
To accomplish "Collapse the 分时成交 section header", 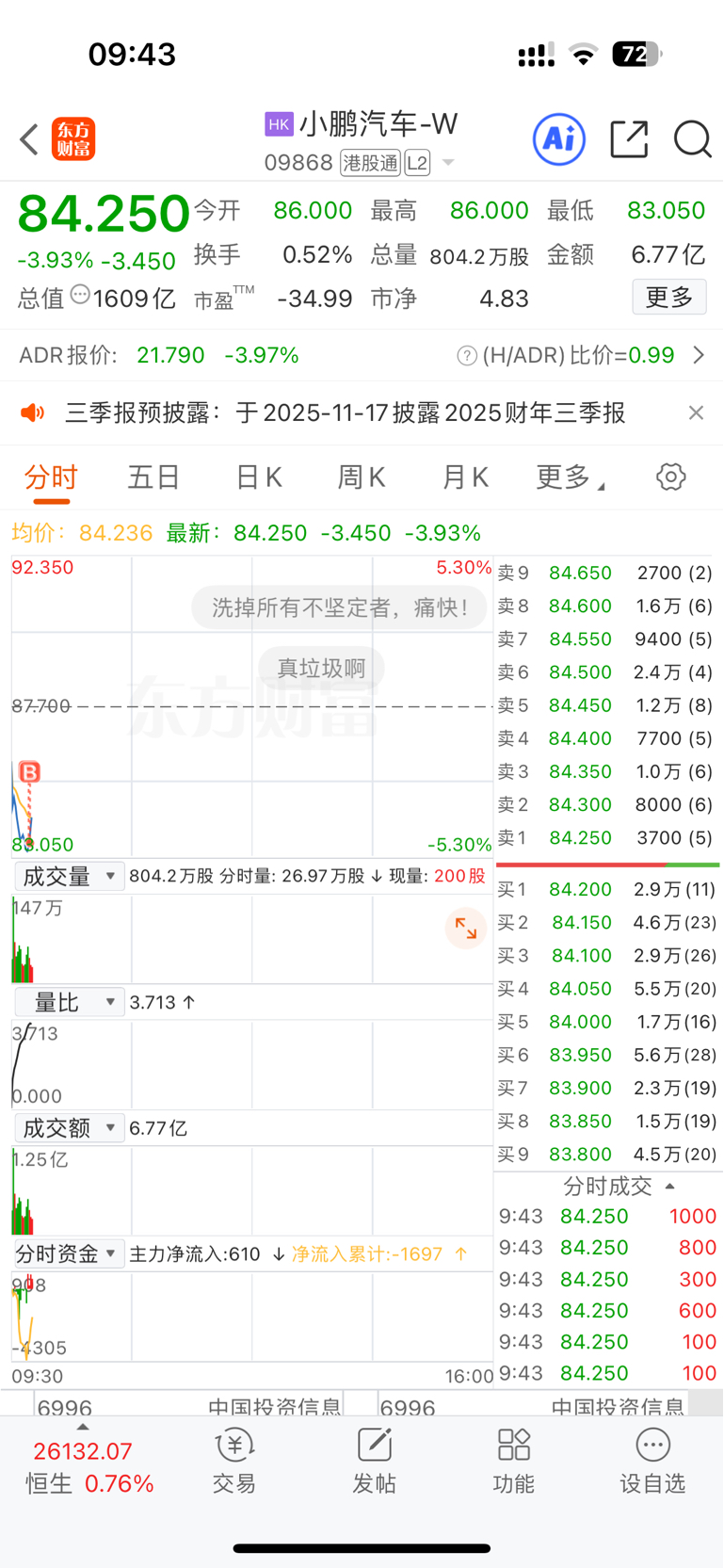I will click(x=619, y=1186).
